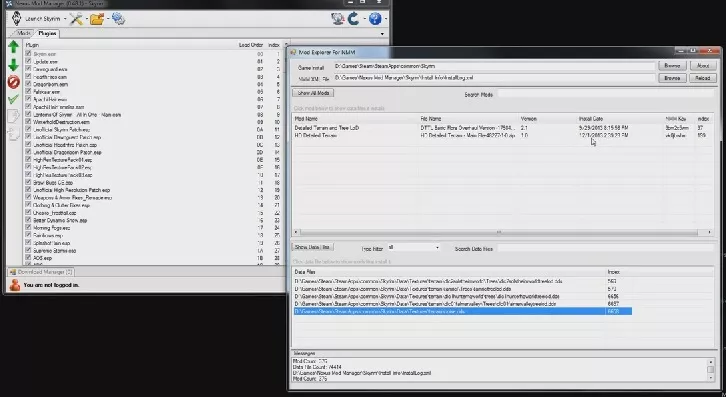726x397 pixels.
Task: Toggle the AOS.esp plugin checkbox
Action: click(x=28, y=258)
